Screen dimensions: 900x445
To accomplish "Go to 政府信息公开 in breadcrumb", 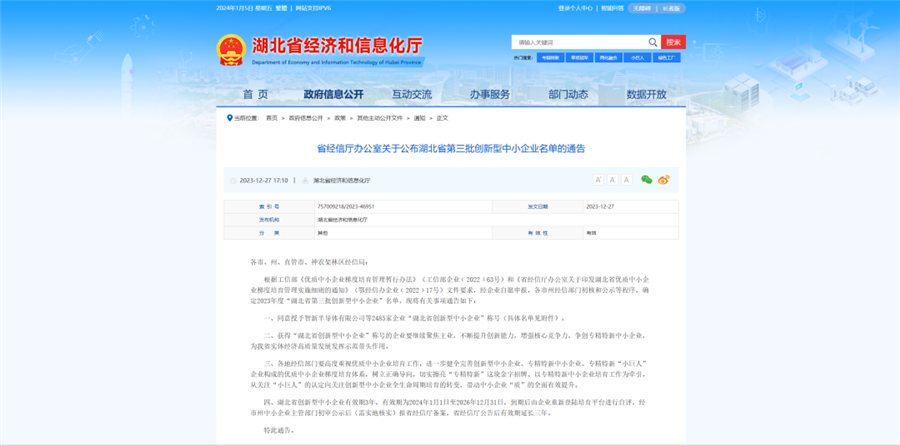I will tap(306, 118).
